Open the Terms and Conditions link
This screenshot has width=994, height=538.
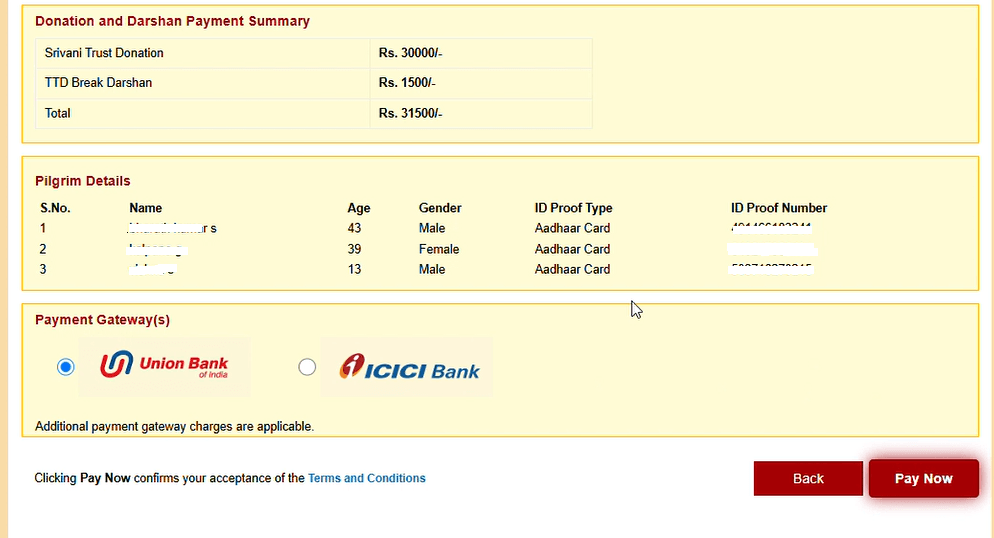click(x=366, y=478)
